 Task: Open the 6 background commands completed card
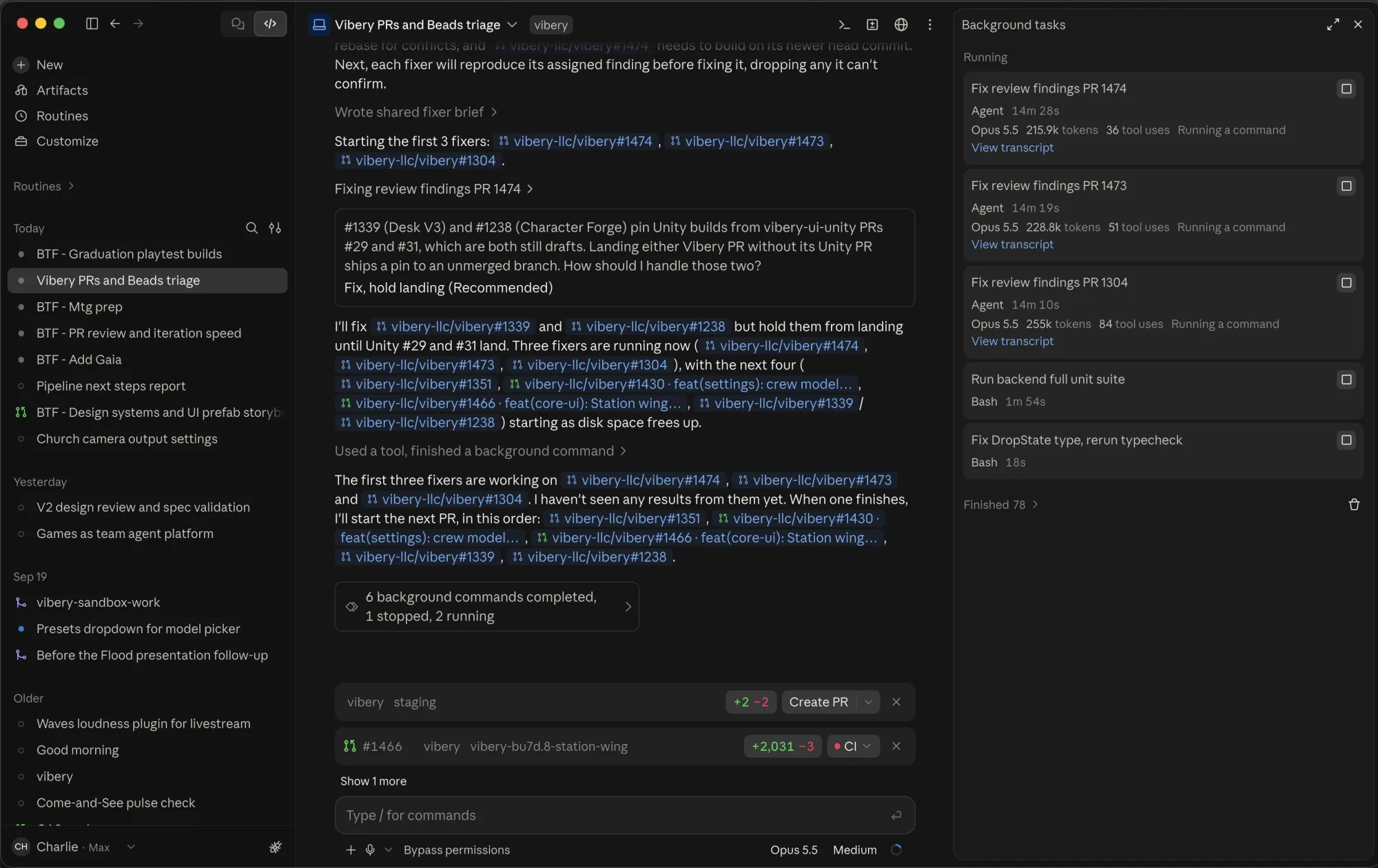(x=487, y=607)
